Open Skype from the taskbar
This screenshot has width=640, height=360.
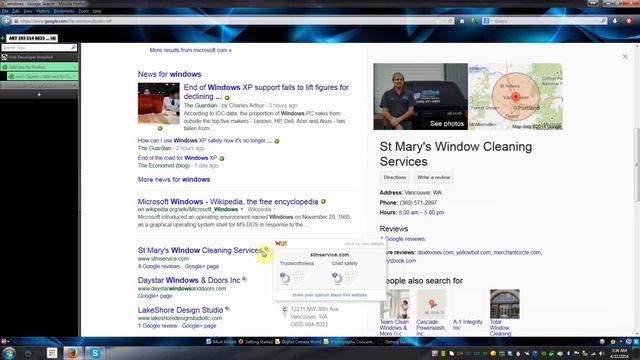pos(95,353)
